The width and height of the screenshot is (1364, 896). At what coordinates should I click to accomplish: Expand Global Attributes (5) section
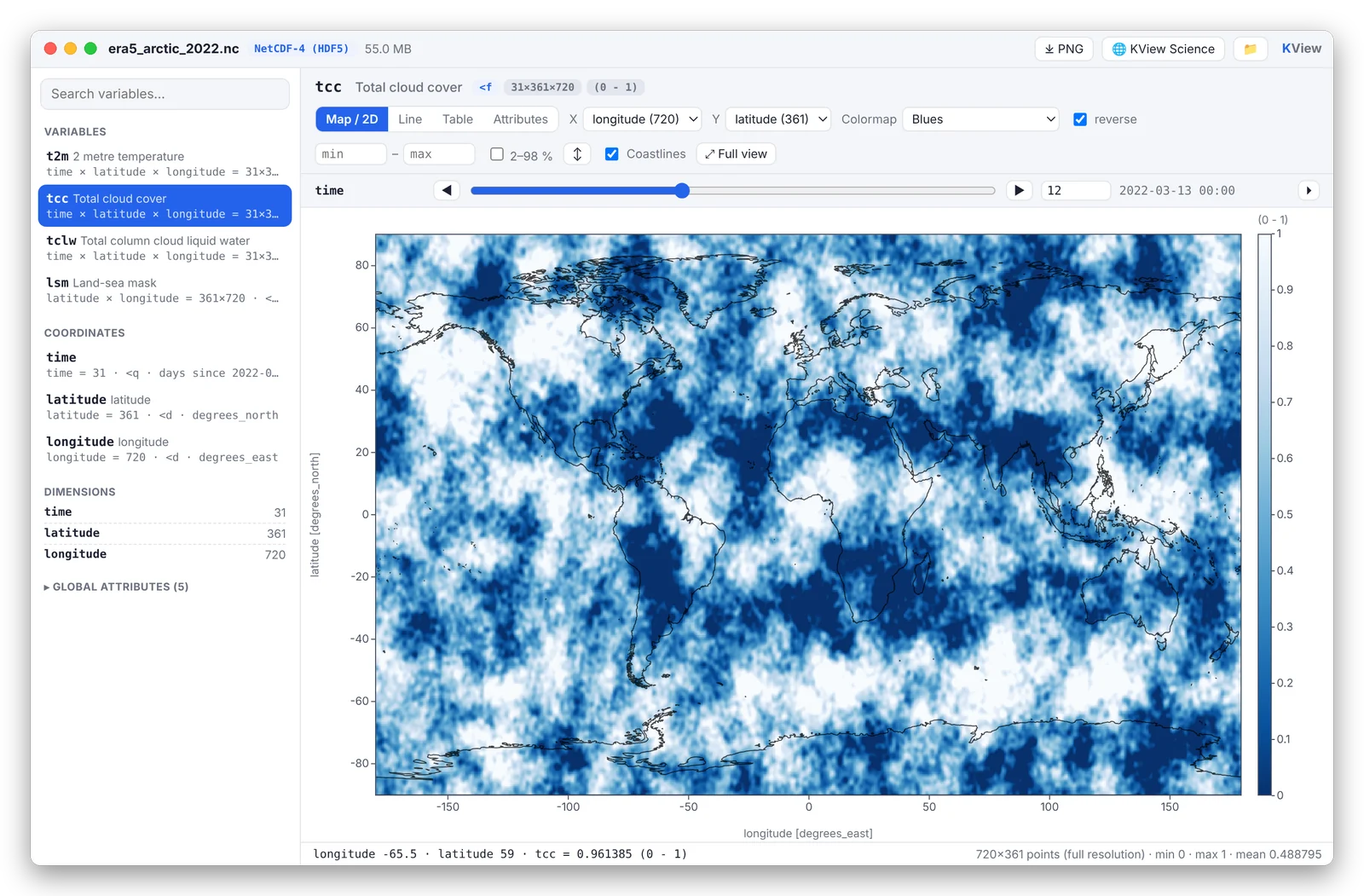(x=117, y=587)
